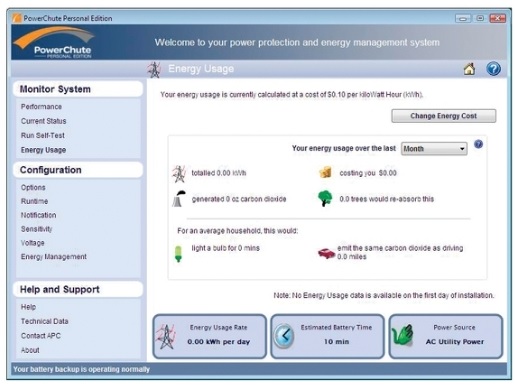Click 'costing you $0.00' text
Viewport: 515px width, 387px height.
tap(368, 173)
